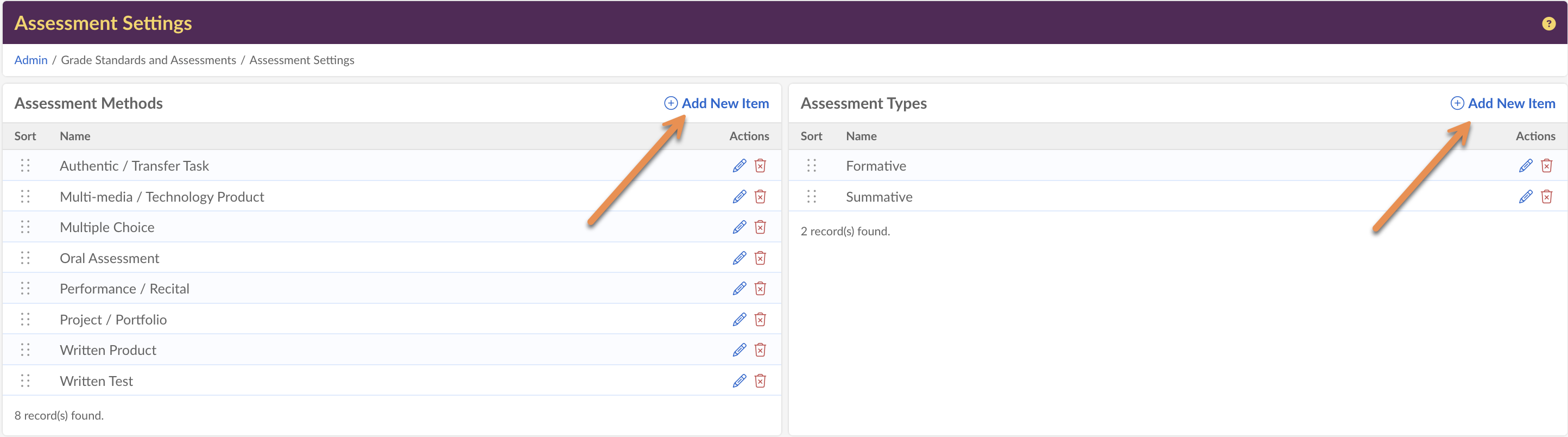Click the help question mark icon
This screenshot has width=1568, height=437.
coord(1548,24)
